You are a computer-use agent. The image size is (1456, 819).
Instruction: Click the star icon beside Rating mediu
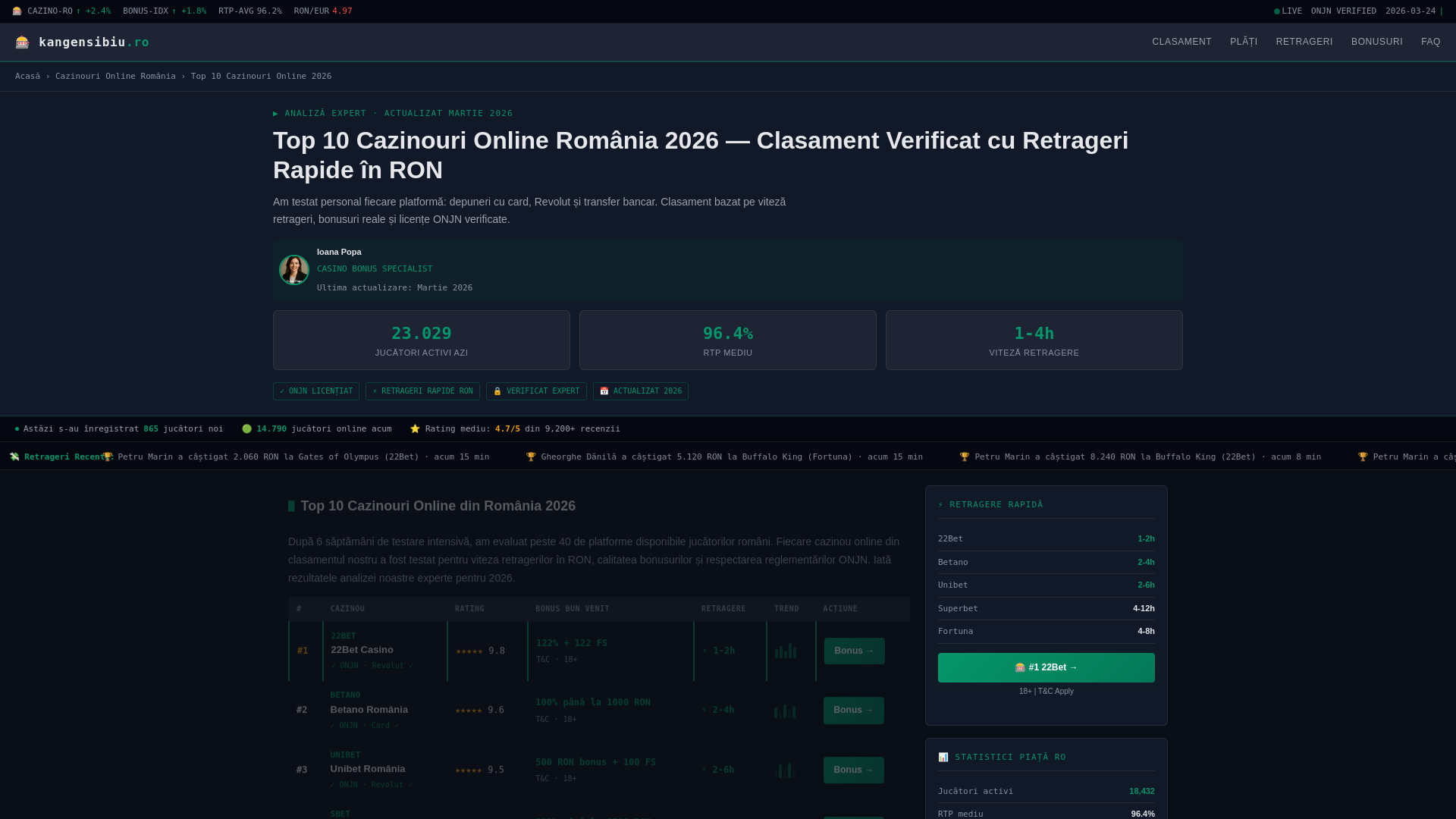point(415,429)
